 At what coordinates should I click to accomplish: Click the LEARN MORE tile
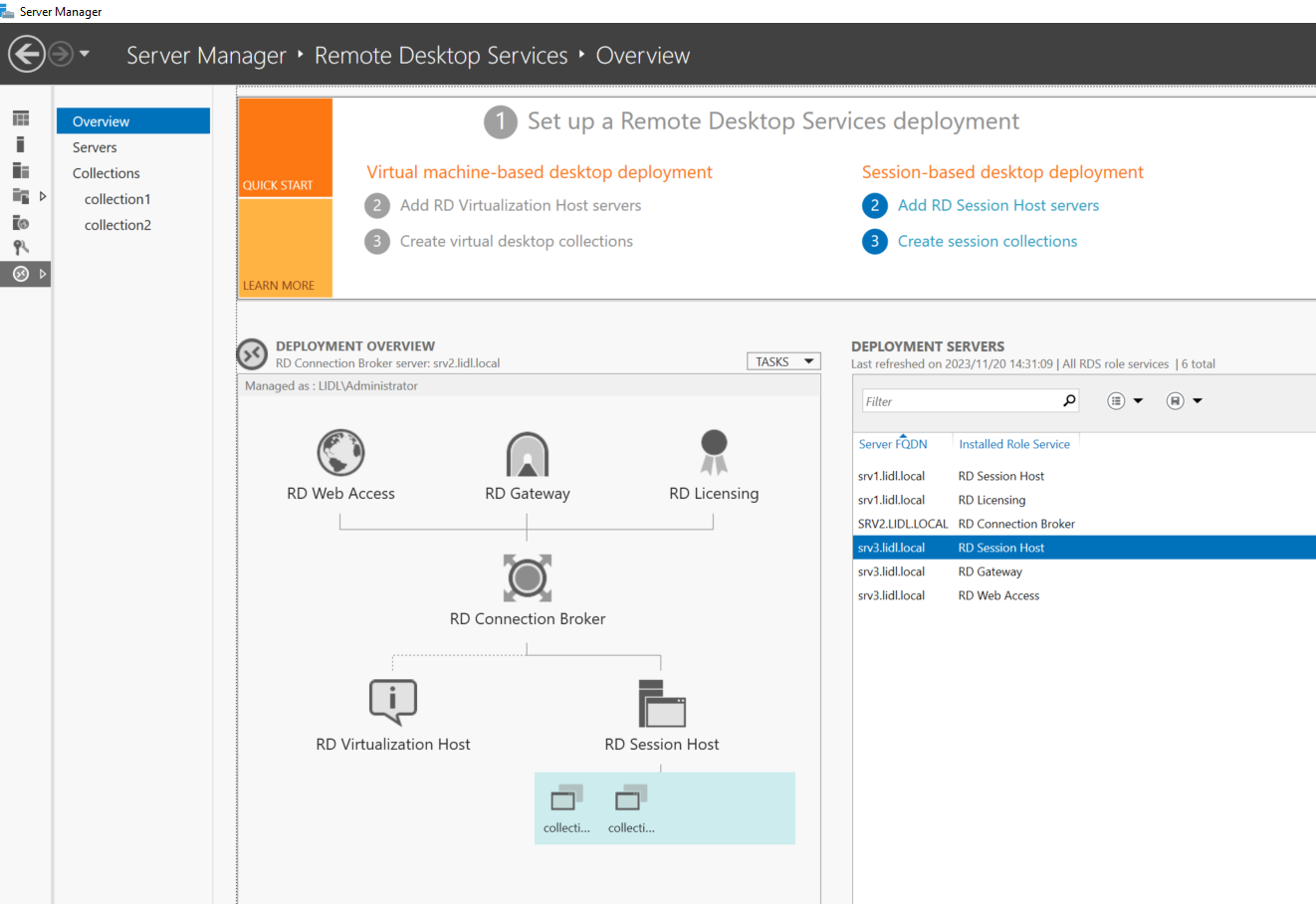[x=286, y=248]
